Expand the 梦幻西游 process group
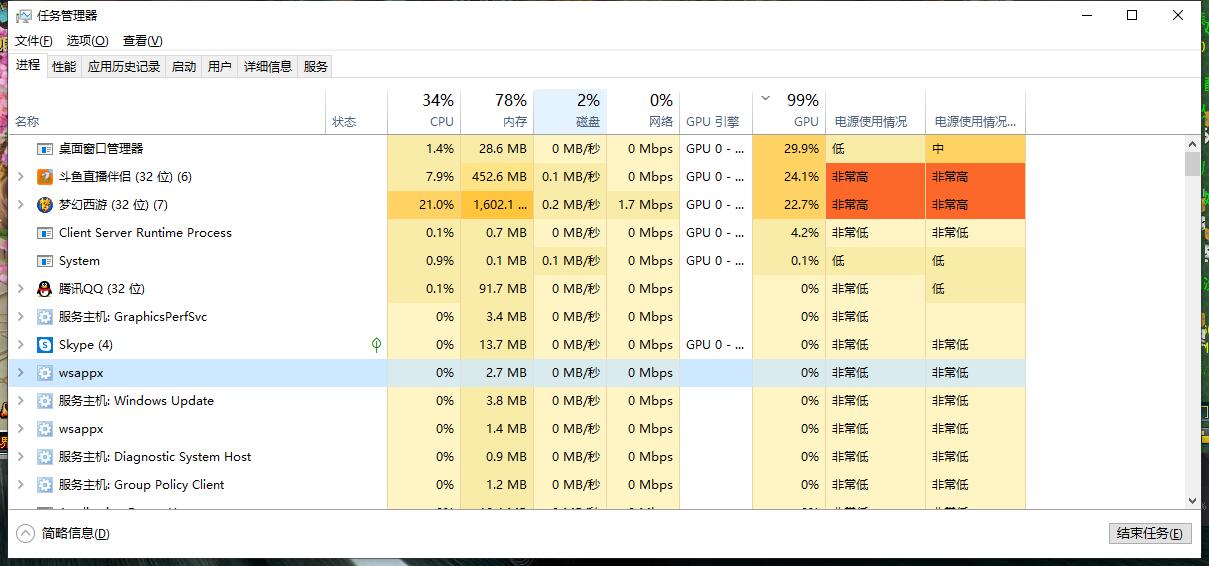The width and height of the screenshot is (1209, 566). 20,204
